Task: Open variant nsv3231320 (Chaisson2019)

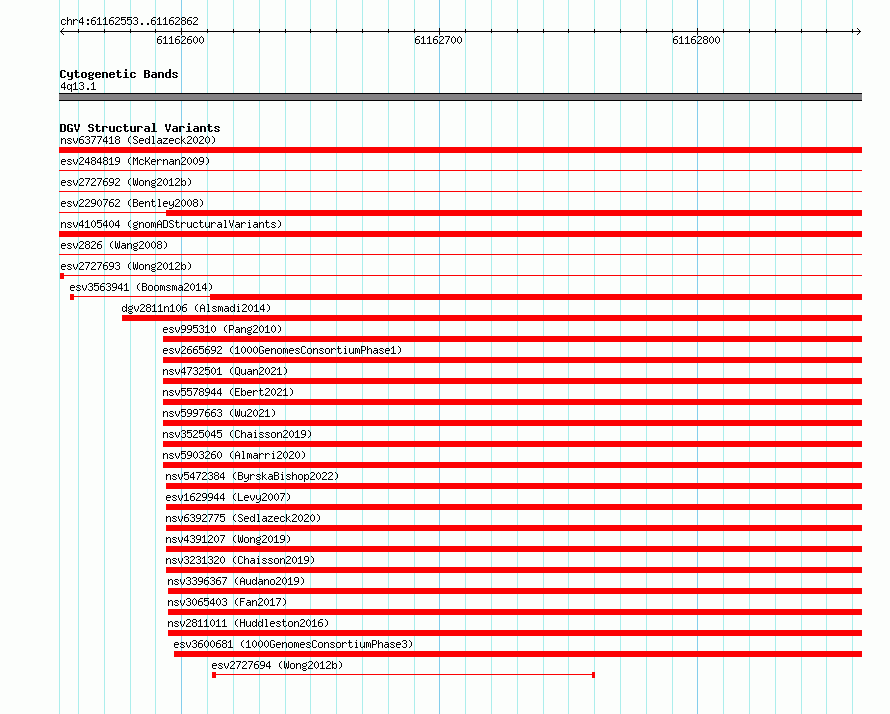Action: (x=240, y=560)
